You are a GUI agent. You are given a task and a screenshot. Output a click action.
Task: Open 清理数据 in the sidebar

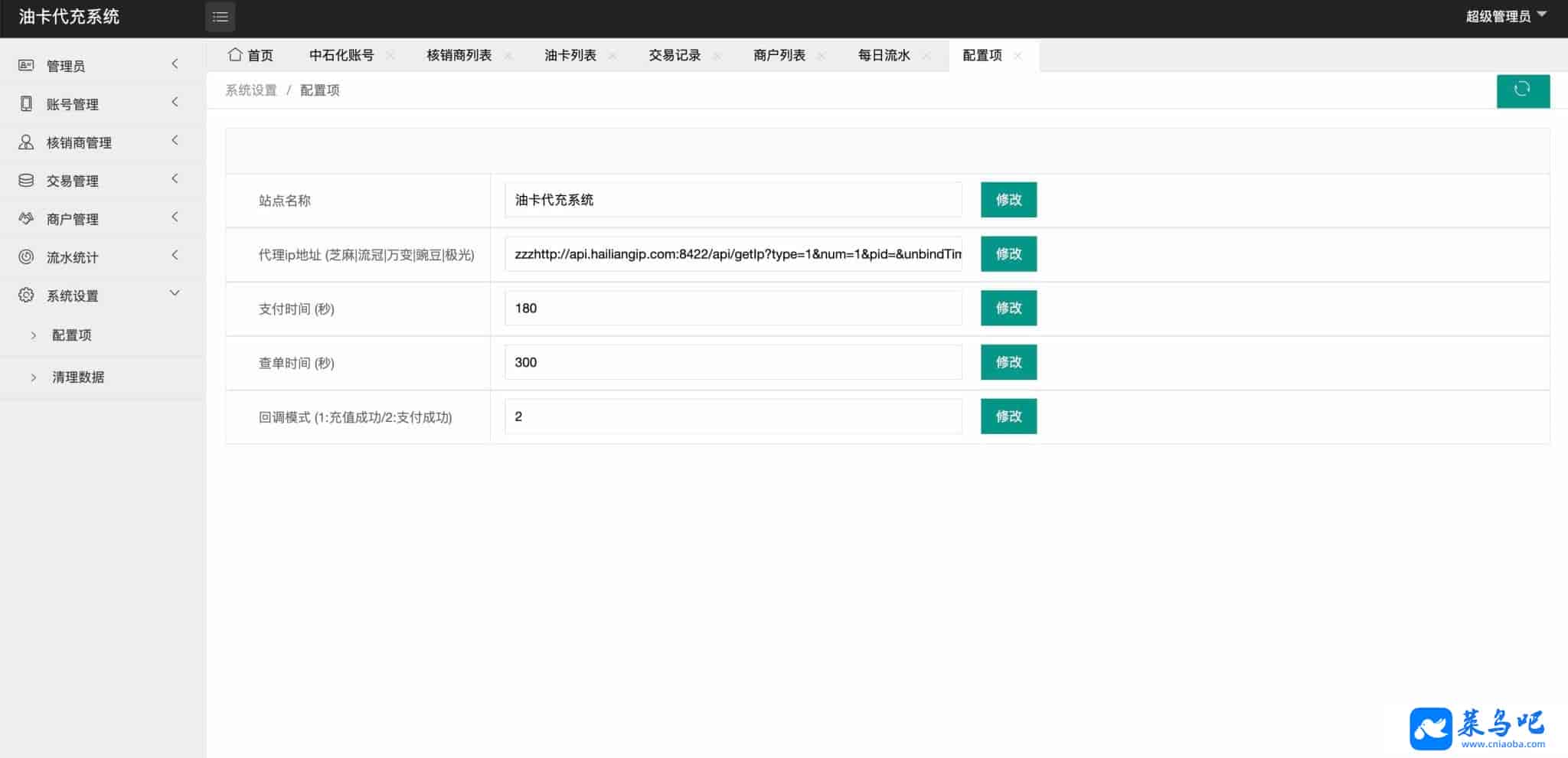78,377
